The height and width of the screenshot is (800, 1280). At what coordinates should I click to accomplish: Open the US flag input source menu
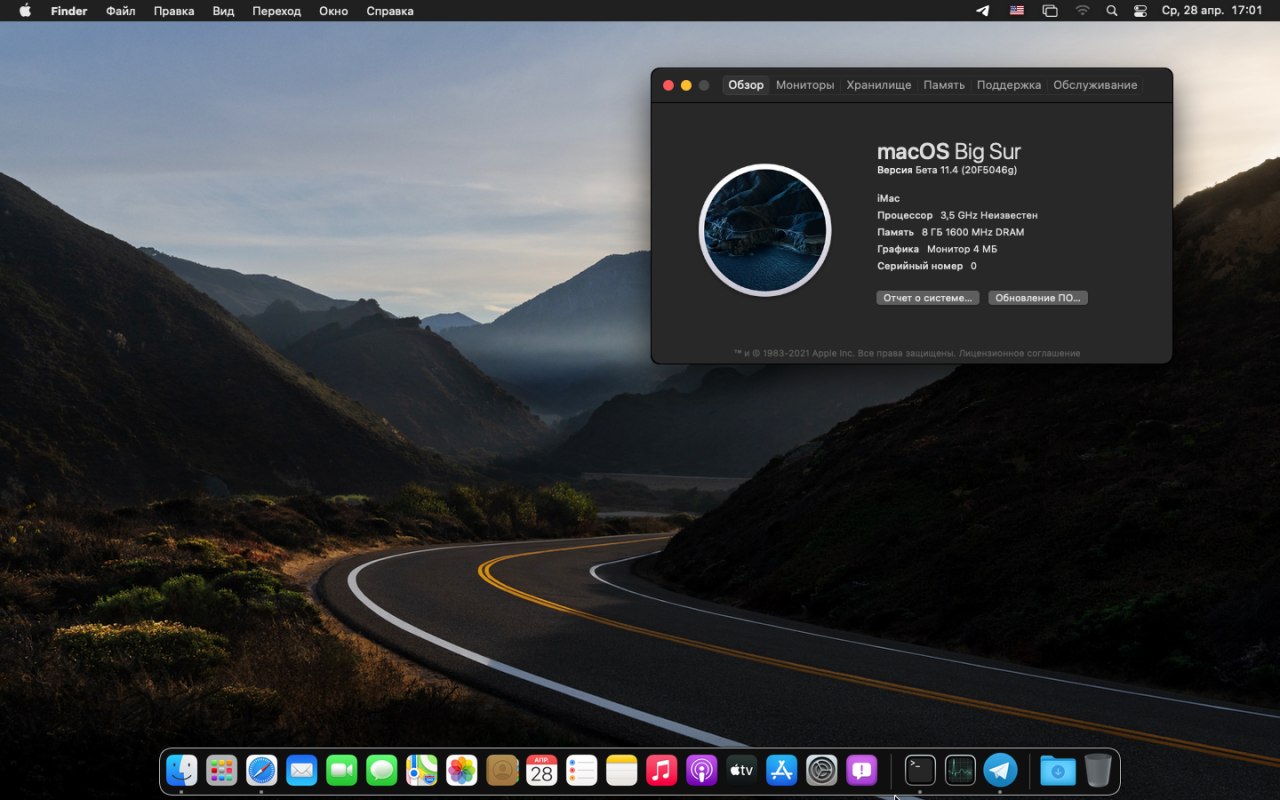coord(1017,11)
